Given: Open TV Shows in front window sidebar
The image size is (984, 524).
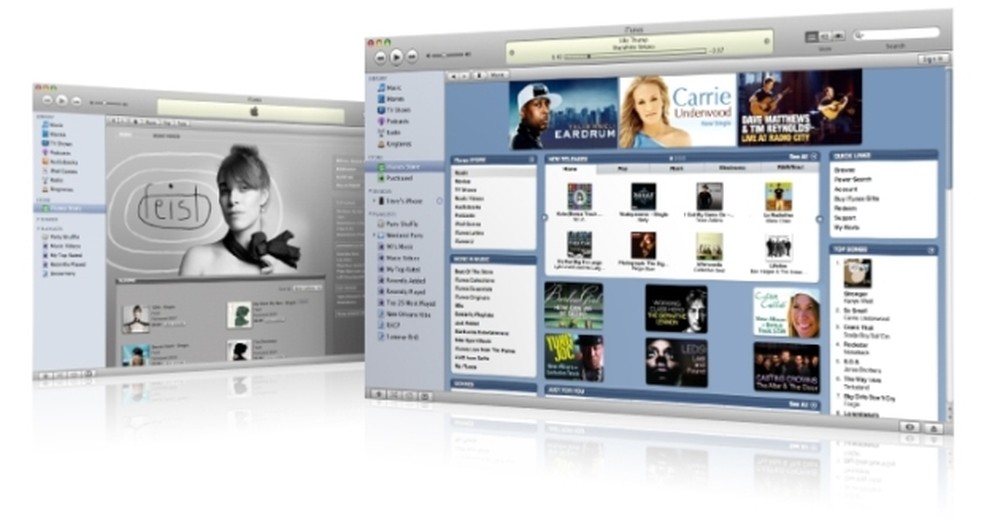Looking at the screenshot, I should (394, 110).
